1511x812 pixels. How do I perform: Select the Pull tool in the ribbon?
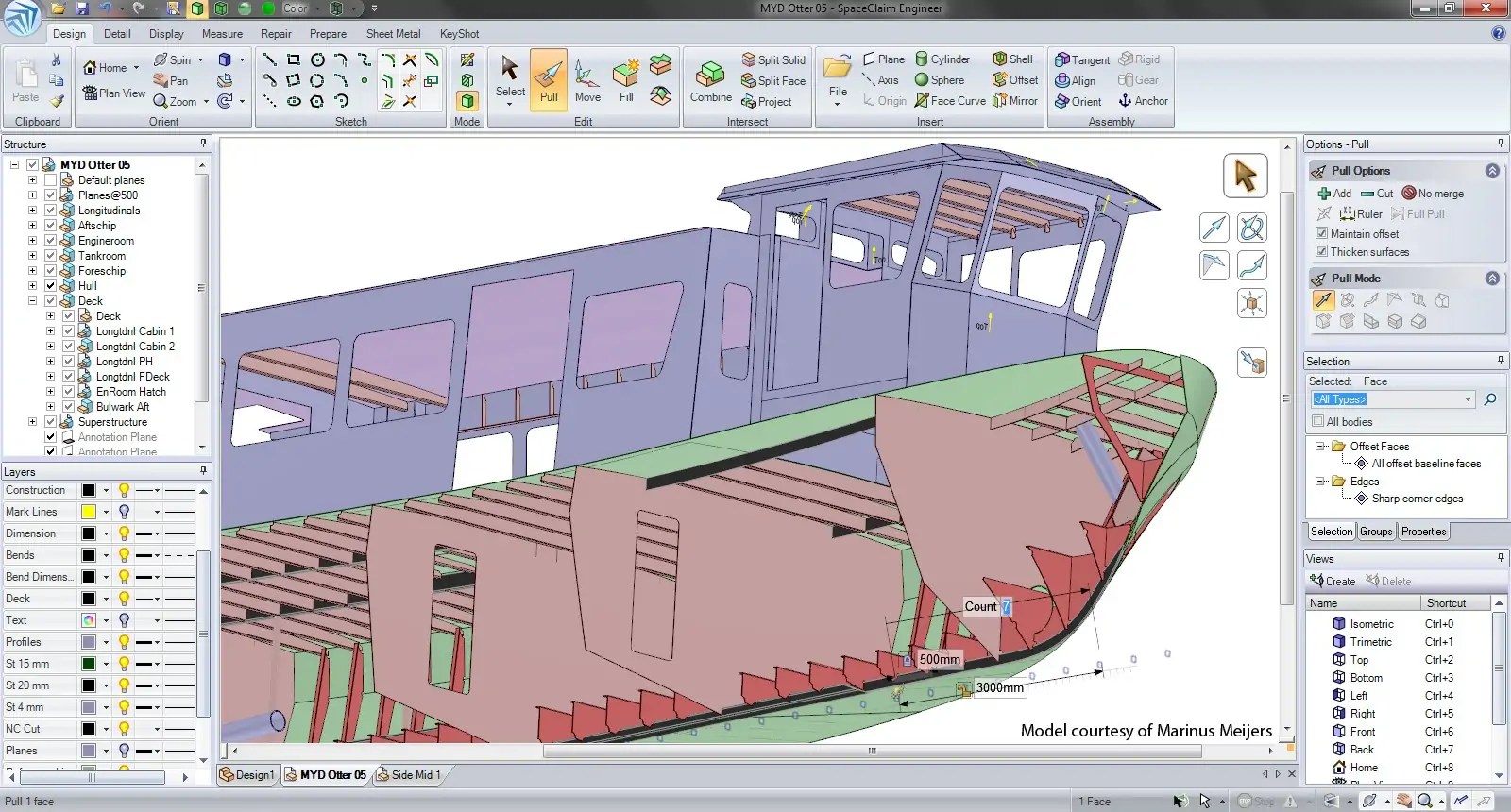549,80
